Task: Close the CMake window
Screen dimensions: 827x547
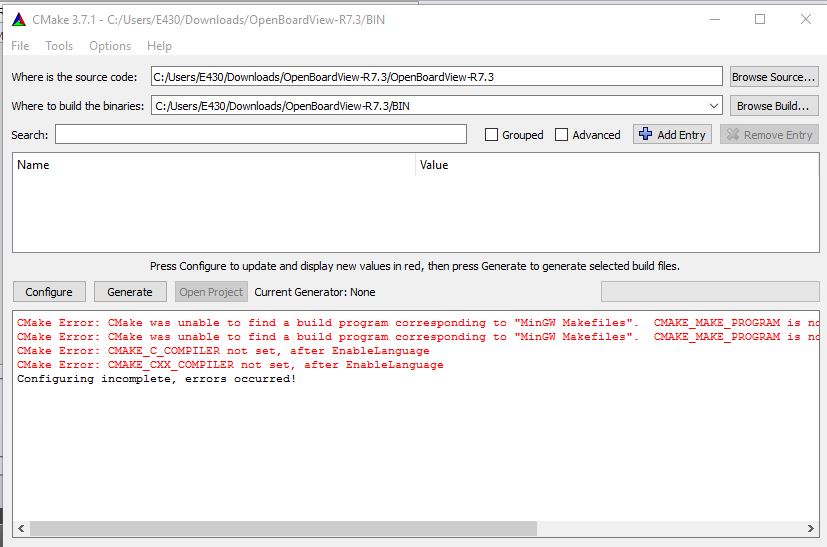Action: [x=805, y=20]
